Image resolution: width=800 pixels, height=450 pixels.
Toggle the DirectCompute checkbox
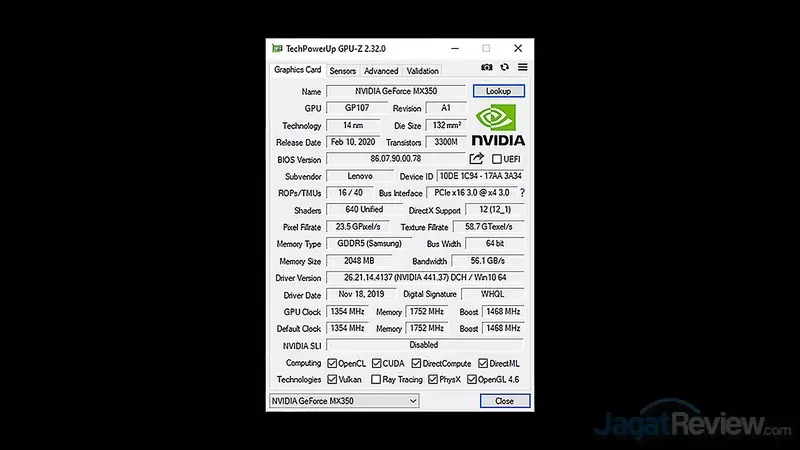(416, 363)
